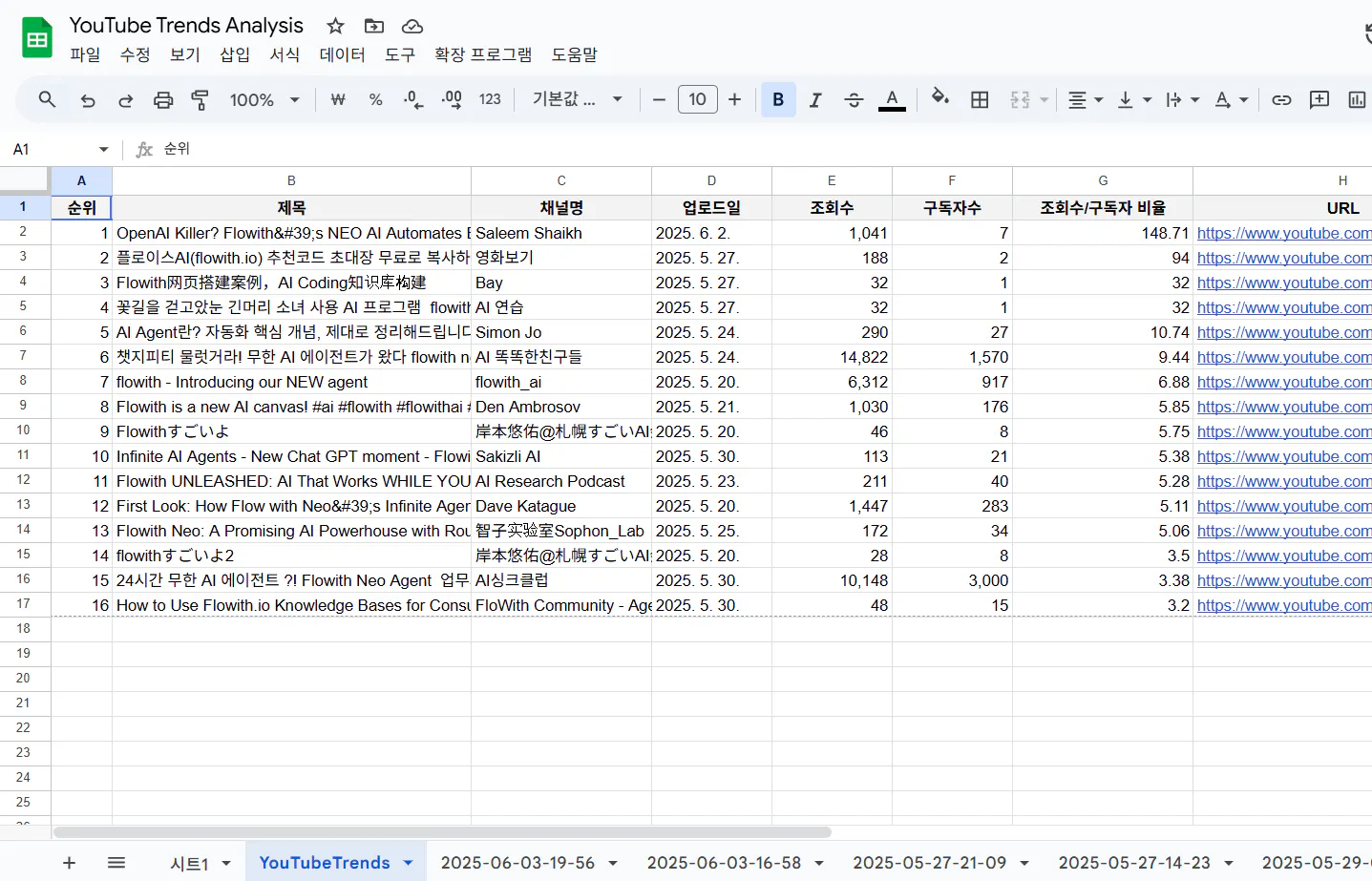Viewport: 1372px width, 881px height.
Task: Open the 삽입 menu
Action: tap(235, 54)
